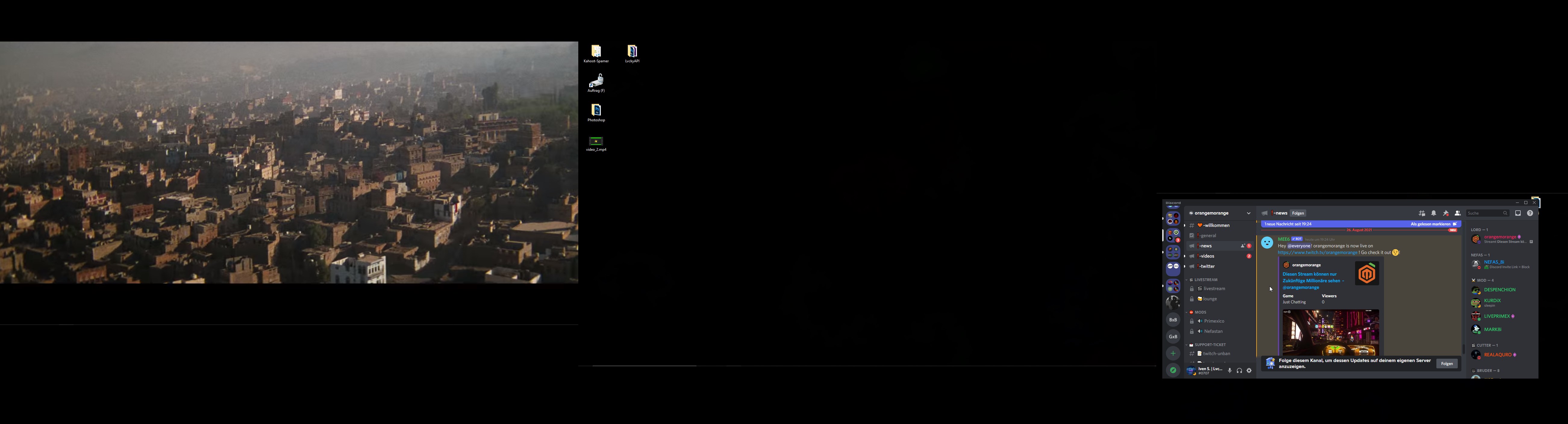Open pinned messages with the pin icon
This screenshot has width=1568, height=424.
(x=1446, y=214)
